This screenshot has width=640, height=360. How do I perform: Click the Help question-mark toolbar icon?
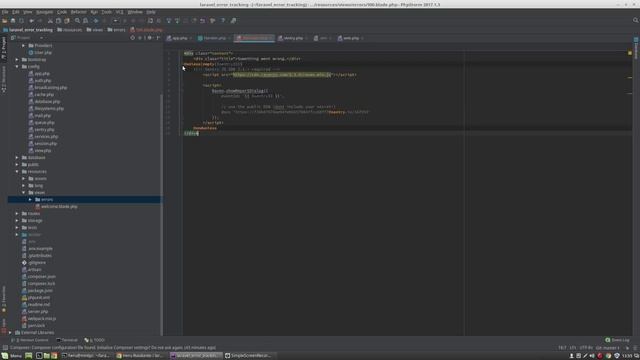[x=223, y=20]
